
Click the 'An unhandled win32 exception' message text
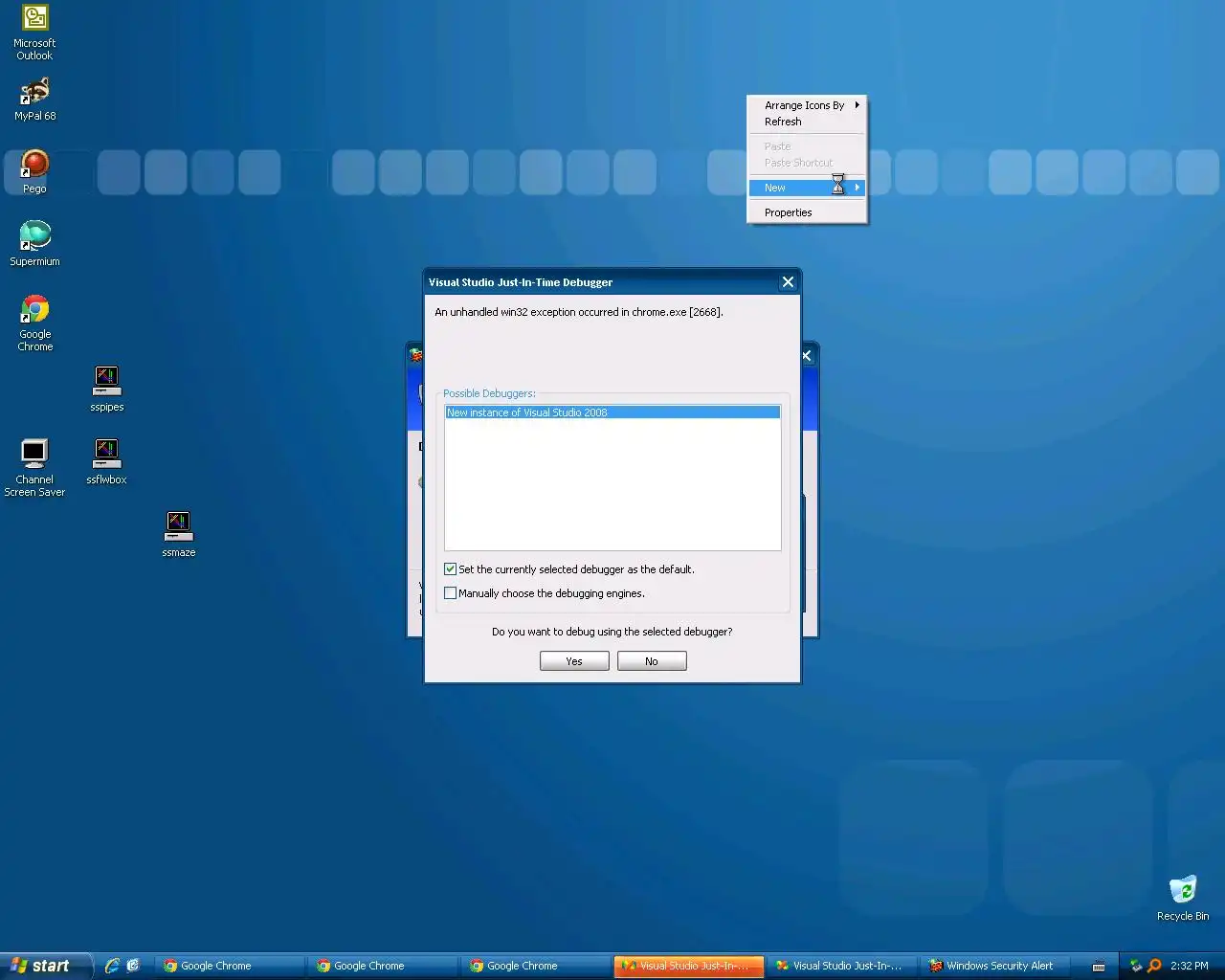[579, 312]
